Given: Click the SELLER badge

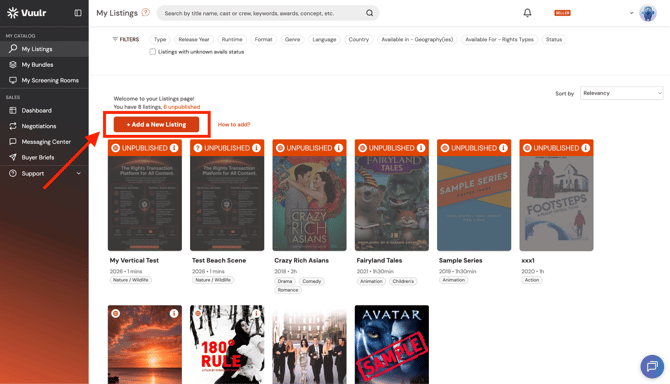Looking at the screenshot, I should click(562, 13).
